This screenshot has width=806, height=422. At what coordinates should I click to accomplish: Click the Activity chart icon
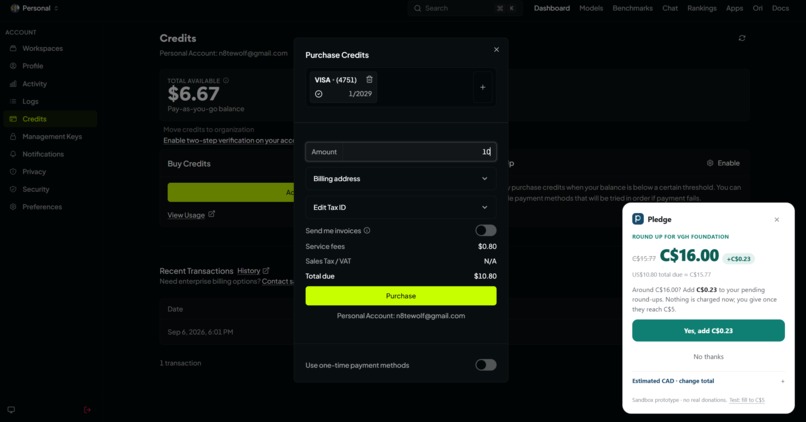(x=13, y=84)
